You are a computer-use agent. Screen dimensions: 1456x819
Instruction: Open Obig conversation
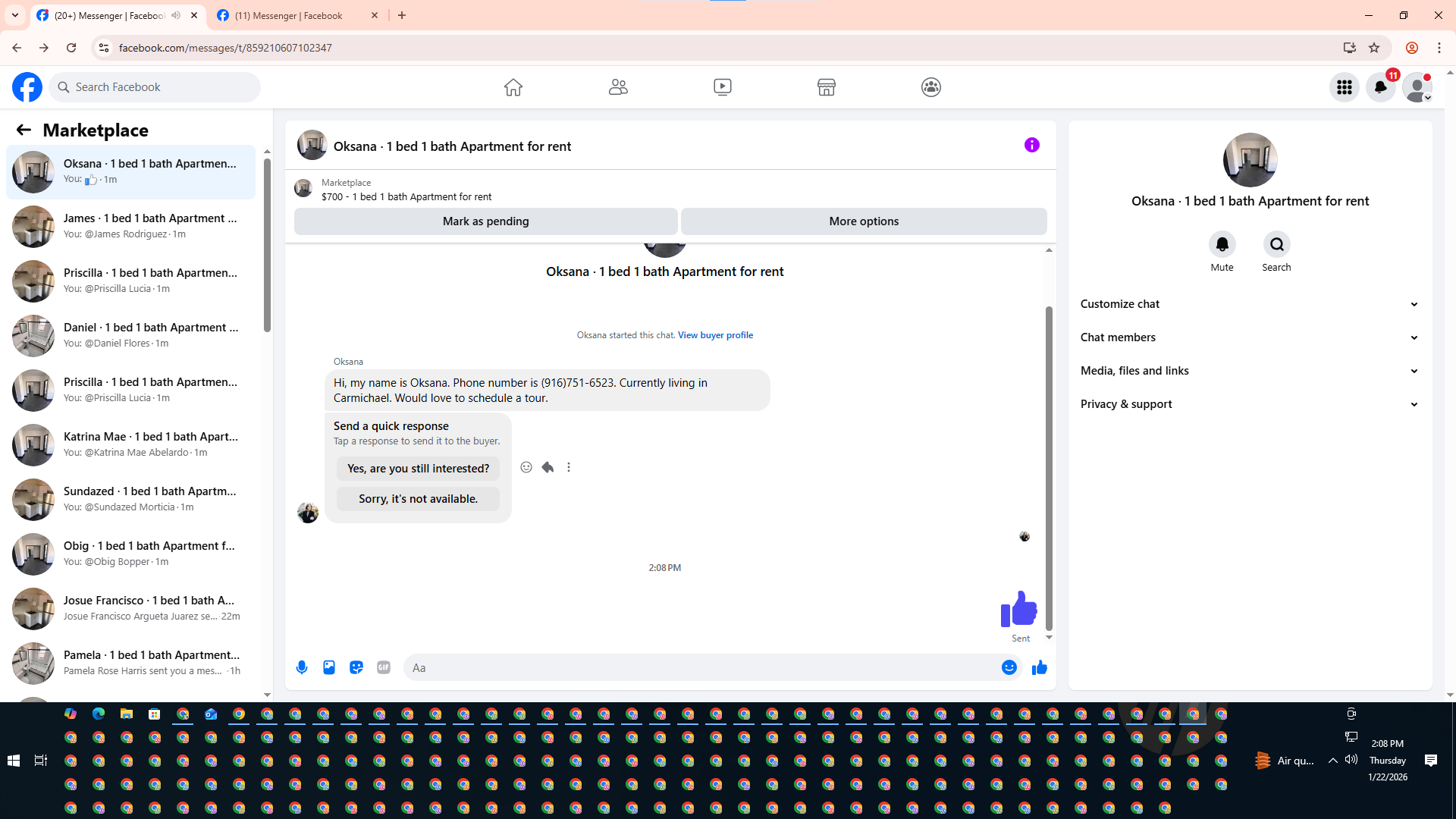click(x=131, y=554)
